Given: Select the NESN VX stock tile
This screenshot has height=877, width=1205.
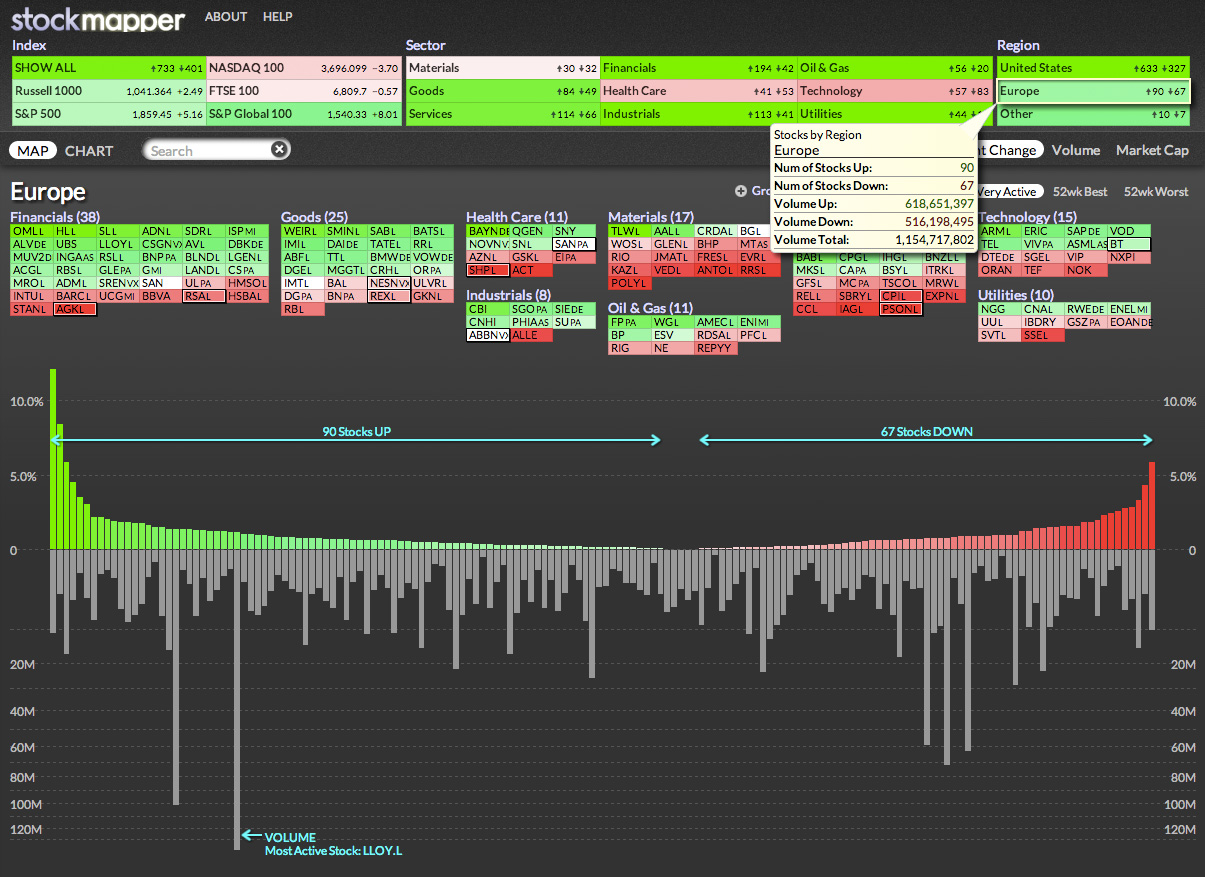Looking at the screenshot, I should (x=388, y=283).
